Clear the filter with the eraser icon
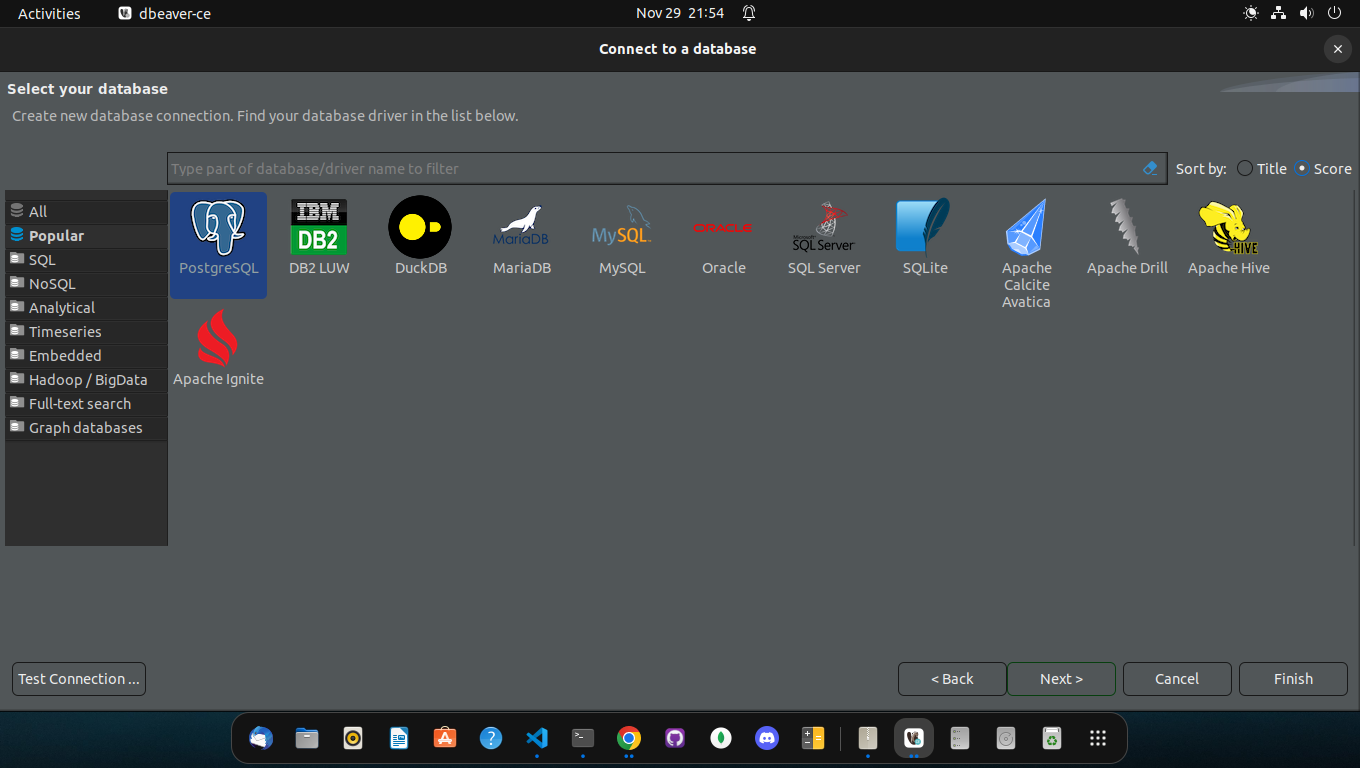This screenshot has height=768, width=1360. 1150,169
